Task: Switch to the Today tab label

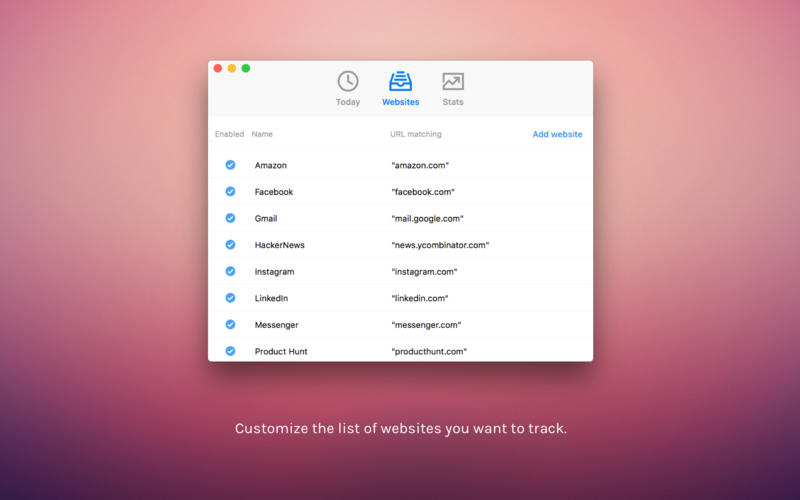Action: click(x=348, y=102)
